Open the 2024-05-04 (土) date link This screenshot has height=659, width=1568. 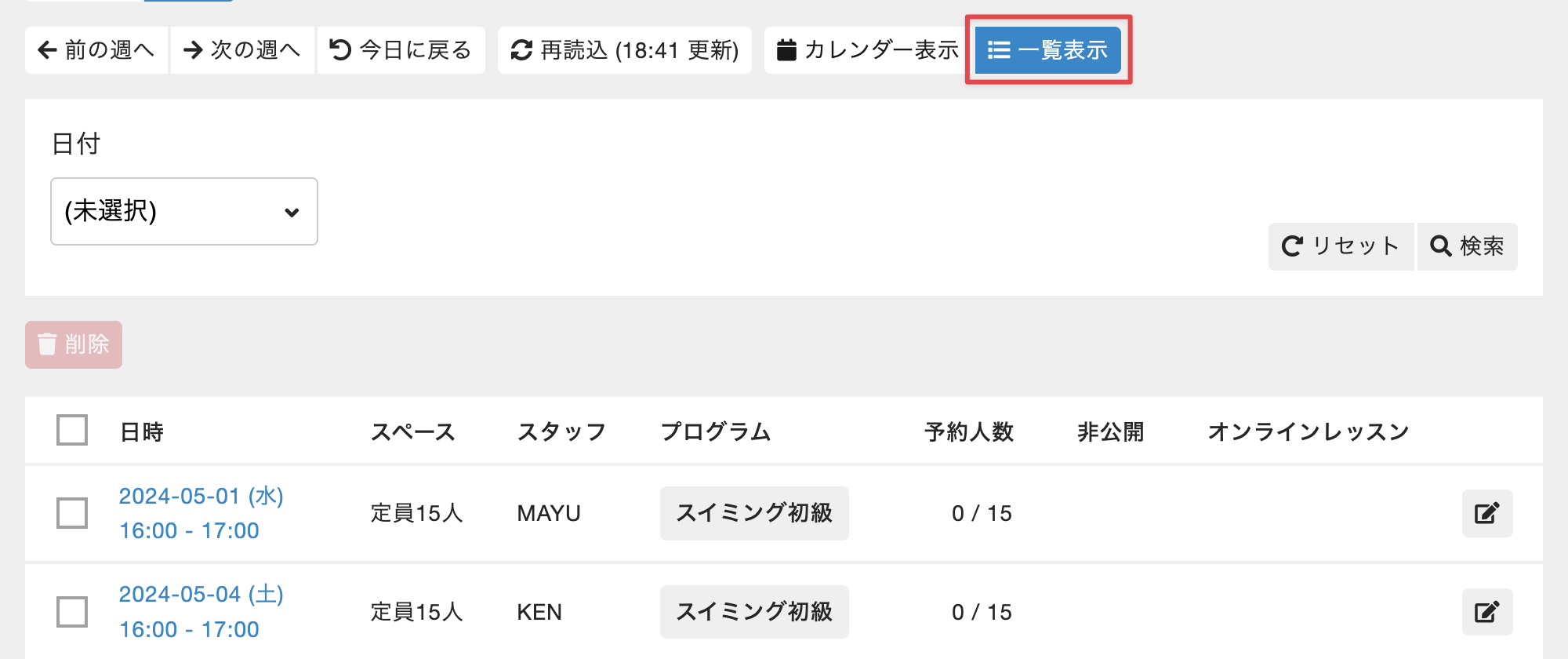pyautogui.click(x=201, y=595)
